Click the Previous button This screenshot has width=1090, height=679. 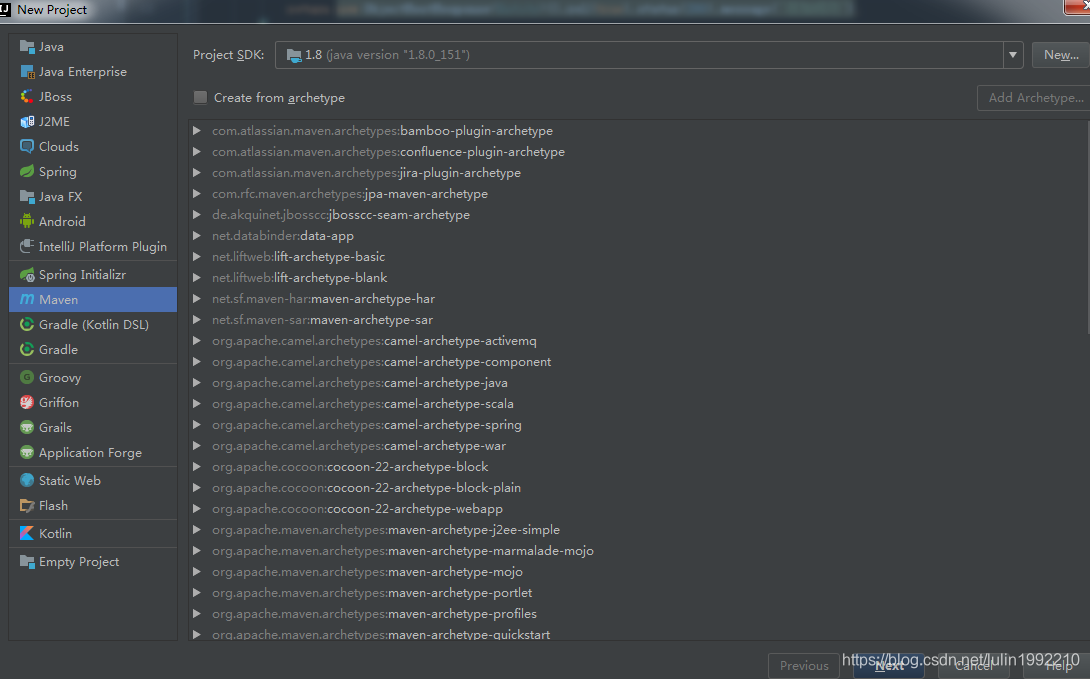[x=804, y=666]
